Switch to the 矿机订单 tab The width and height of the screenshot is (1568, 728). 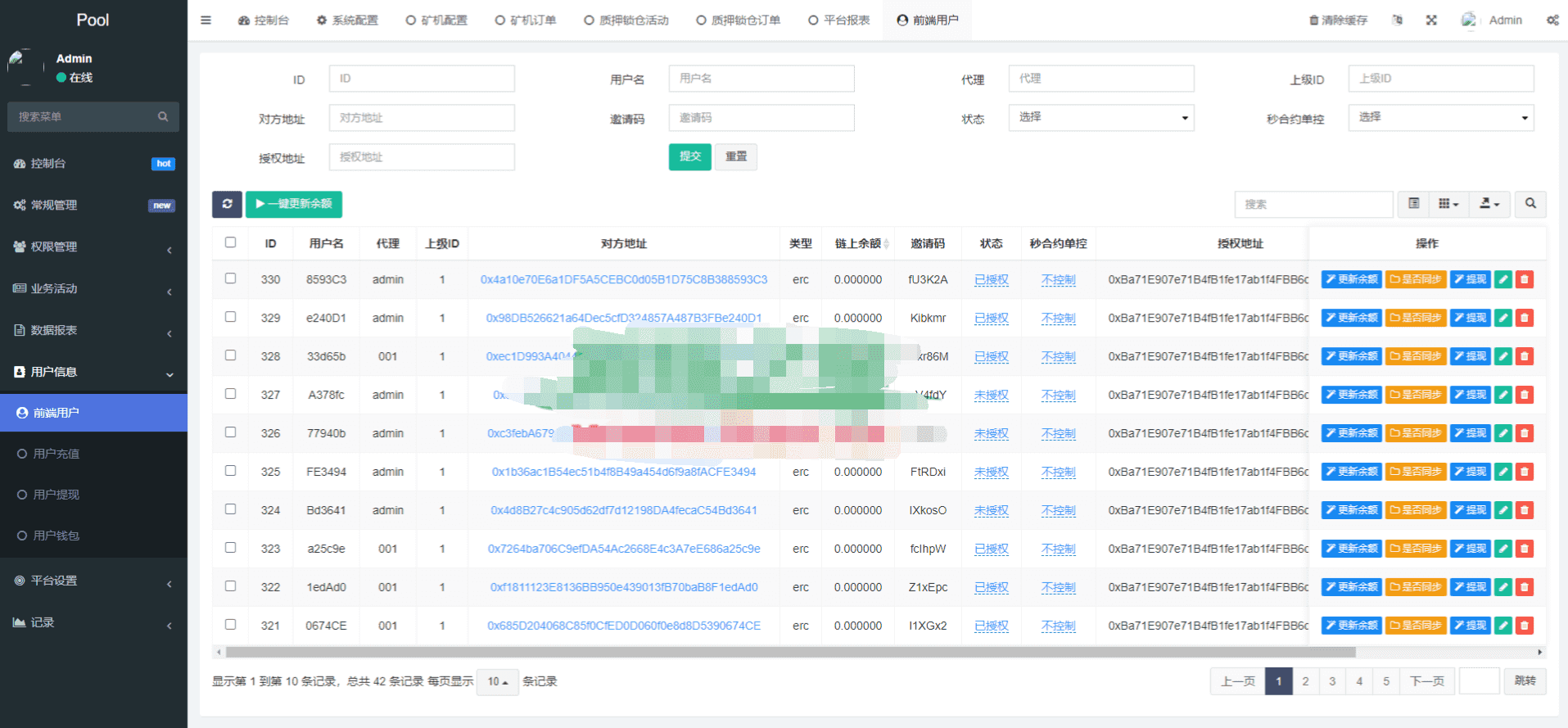coord(526,20)
